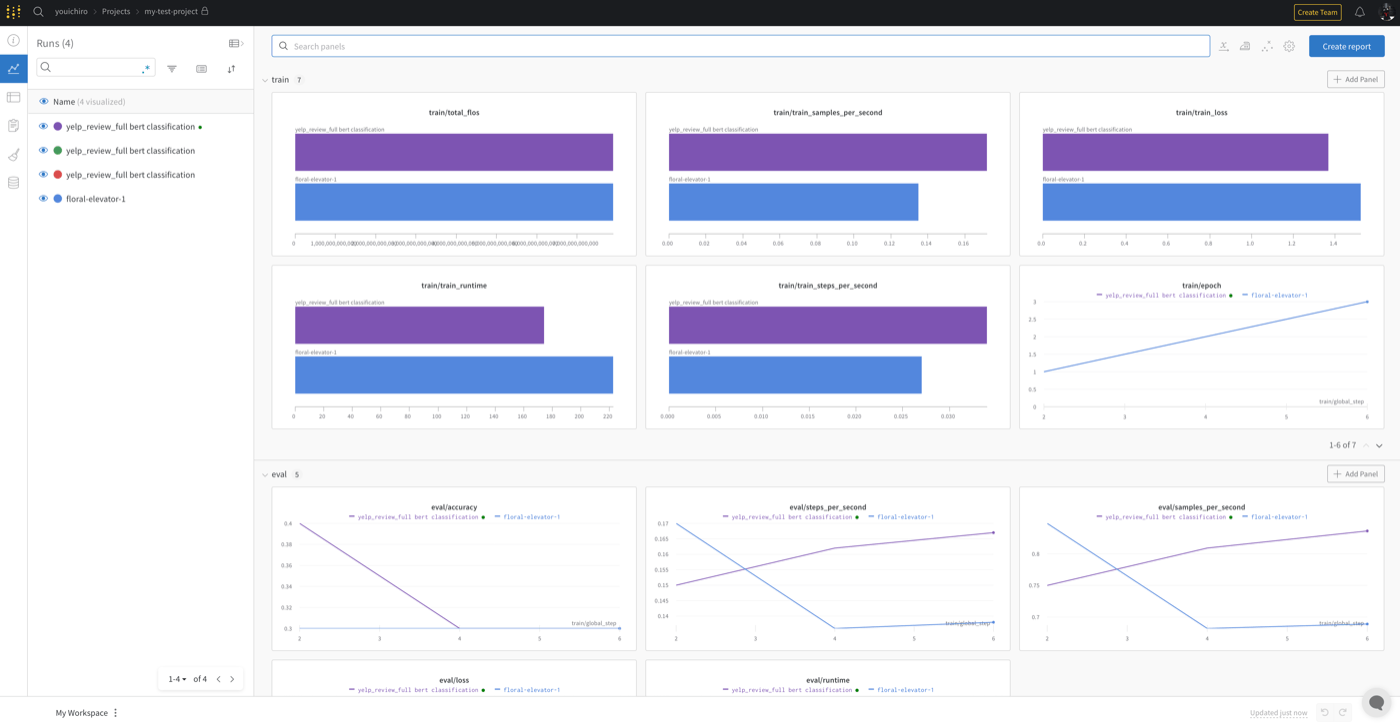1400x726 pixels.
Task: Click train/epoch panel title
Action: [x=1201, y=285]
